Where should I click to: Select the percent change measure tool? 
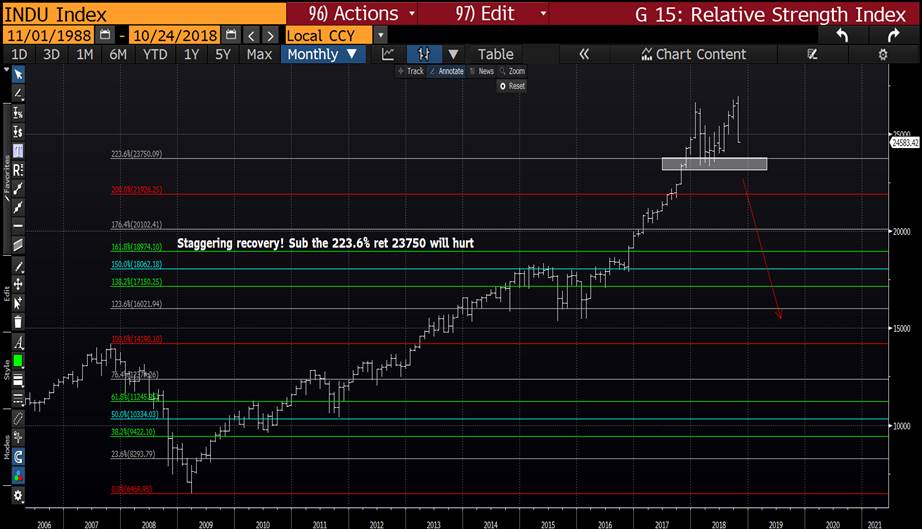[x=18, y=112]
